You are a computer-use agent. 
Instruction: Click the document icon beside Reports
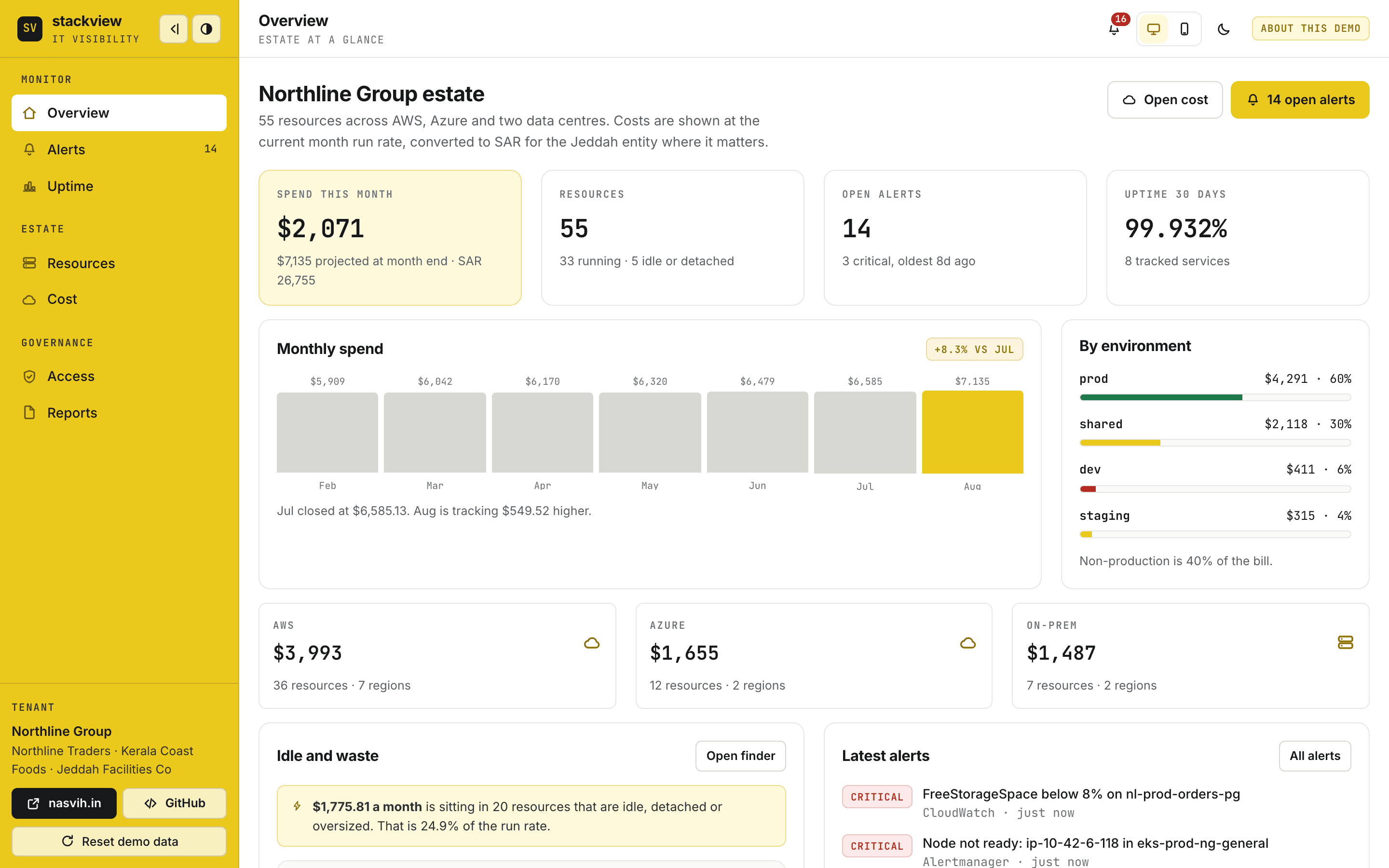29,413
